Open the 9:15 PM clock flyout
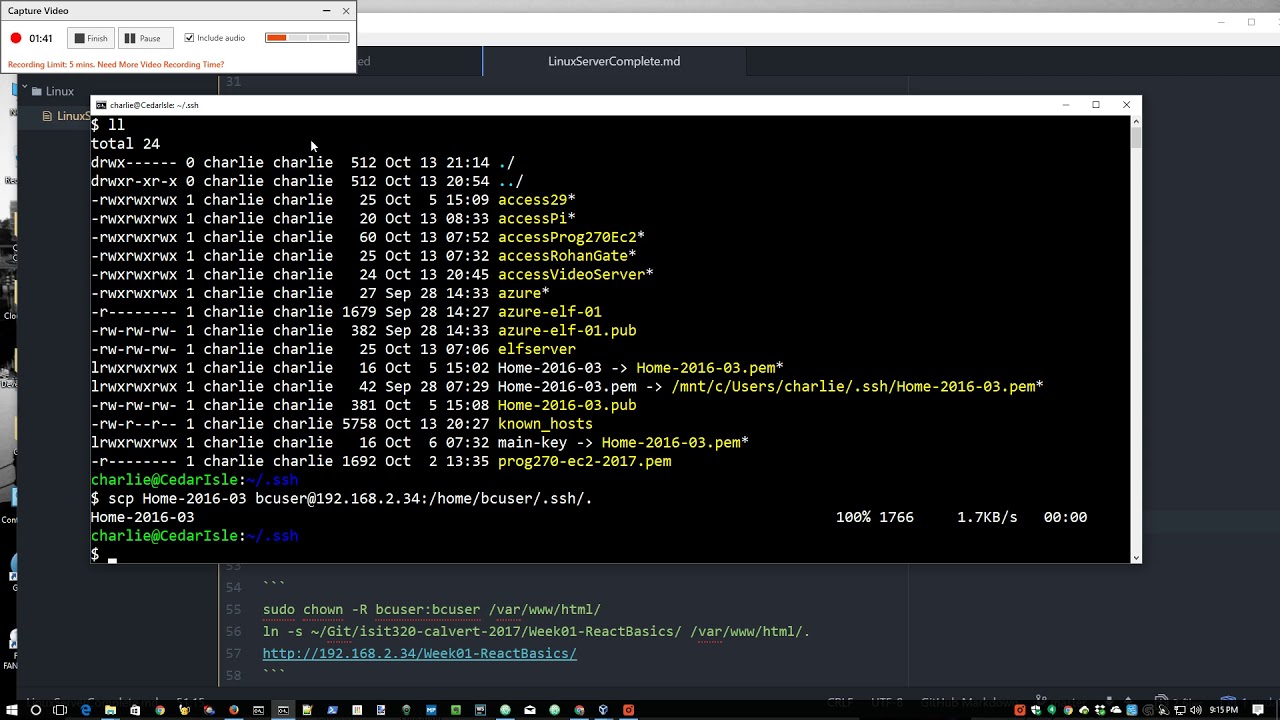The width and height of the screenshot is (1280, 720). (x=1224, y=710)
